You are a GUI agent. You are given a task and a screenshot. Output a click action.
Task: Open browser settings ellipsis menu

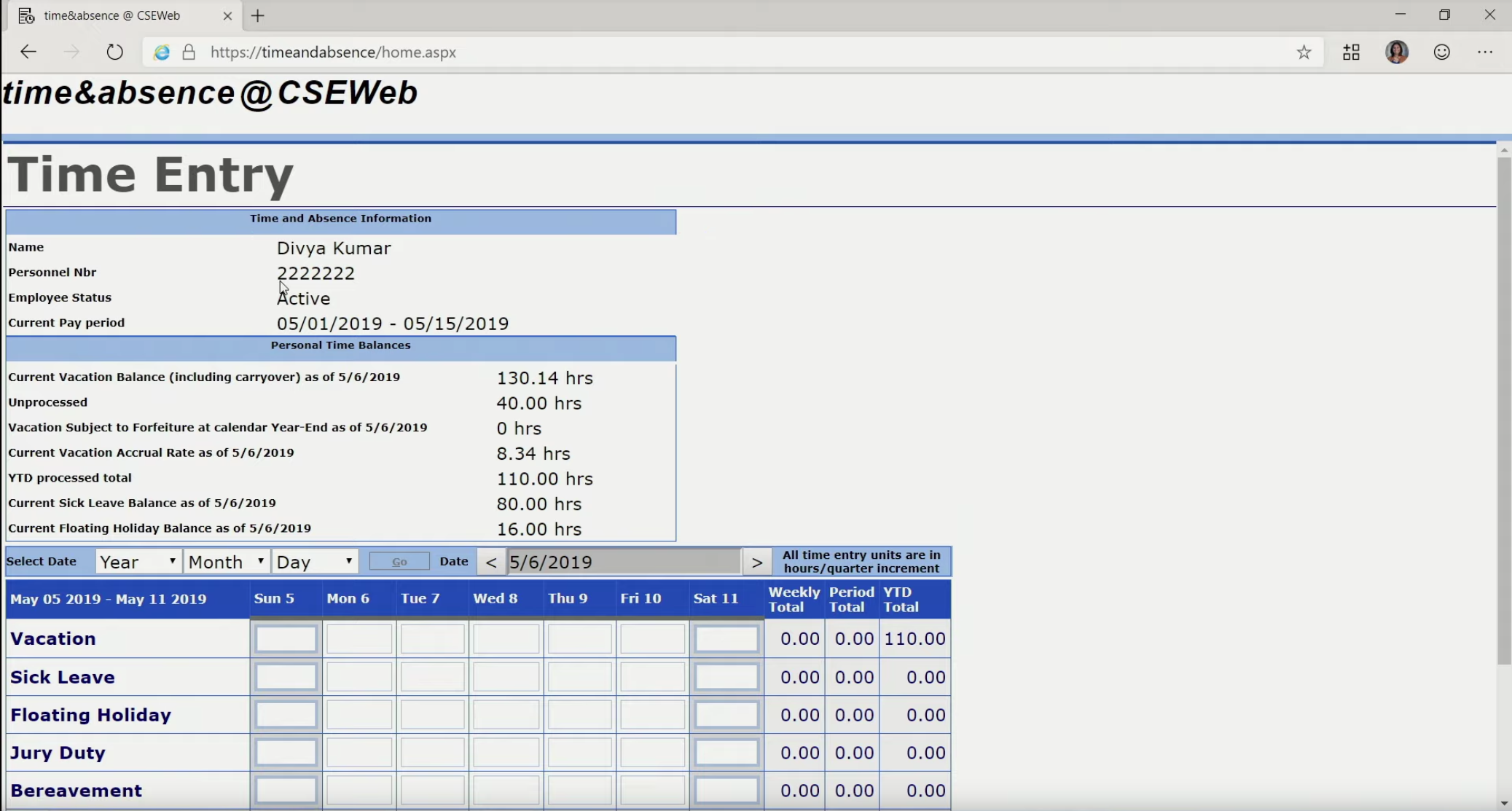click(1485, 52)
